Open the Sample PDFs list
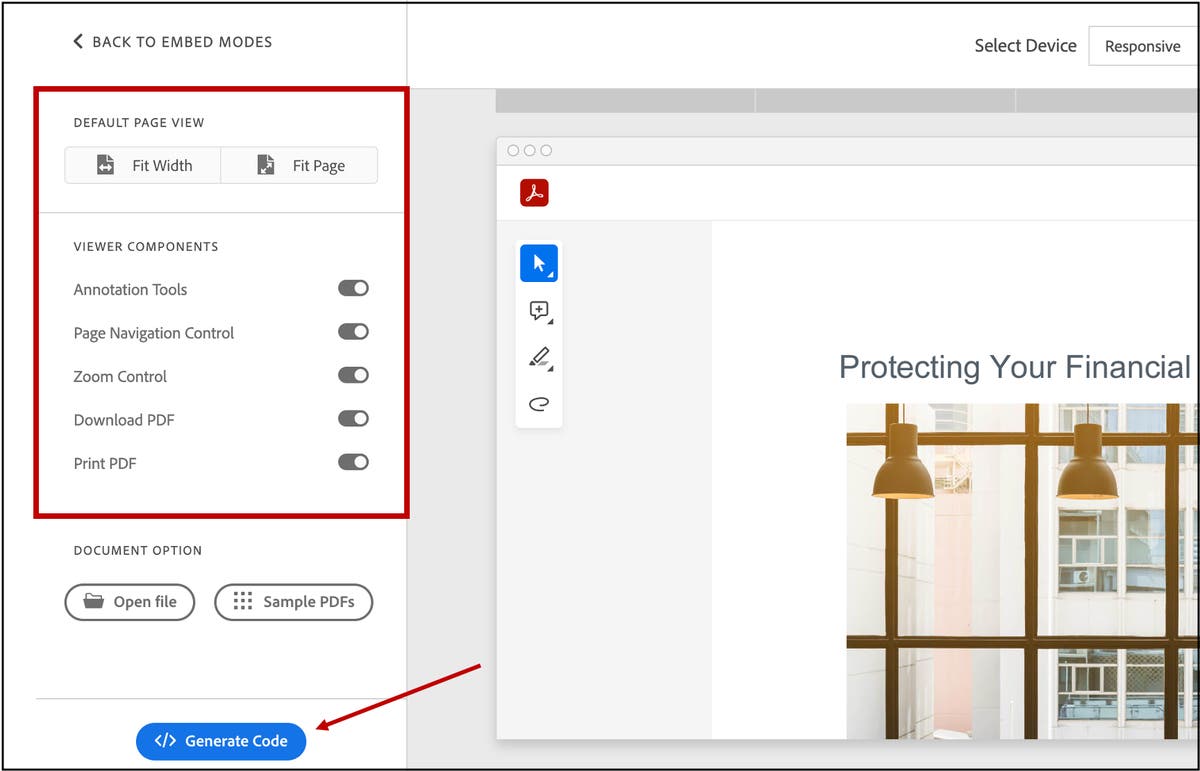 294,602
